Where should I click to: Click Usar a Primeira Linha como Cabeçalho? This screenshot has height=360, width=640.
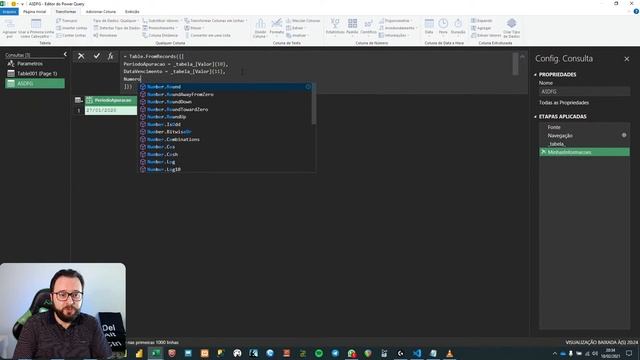pos(36,29)
